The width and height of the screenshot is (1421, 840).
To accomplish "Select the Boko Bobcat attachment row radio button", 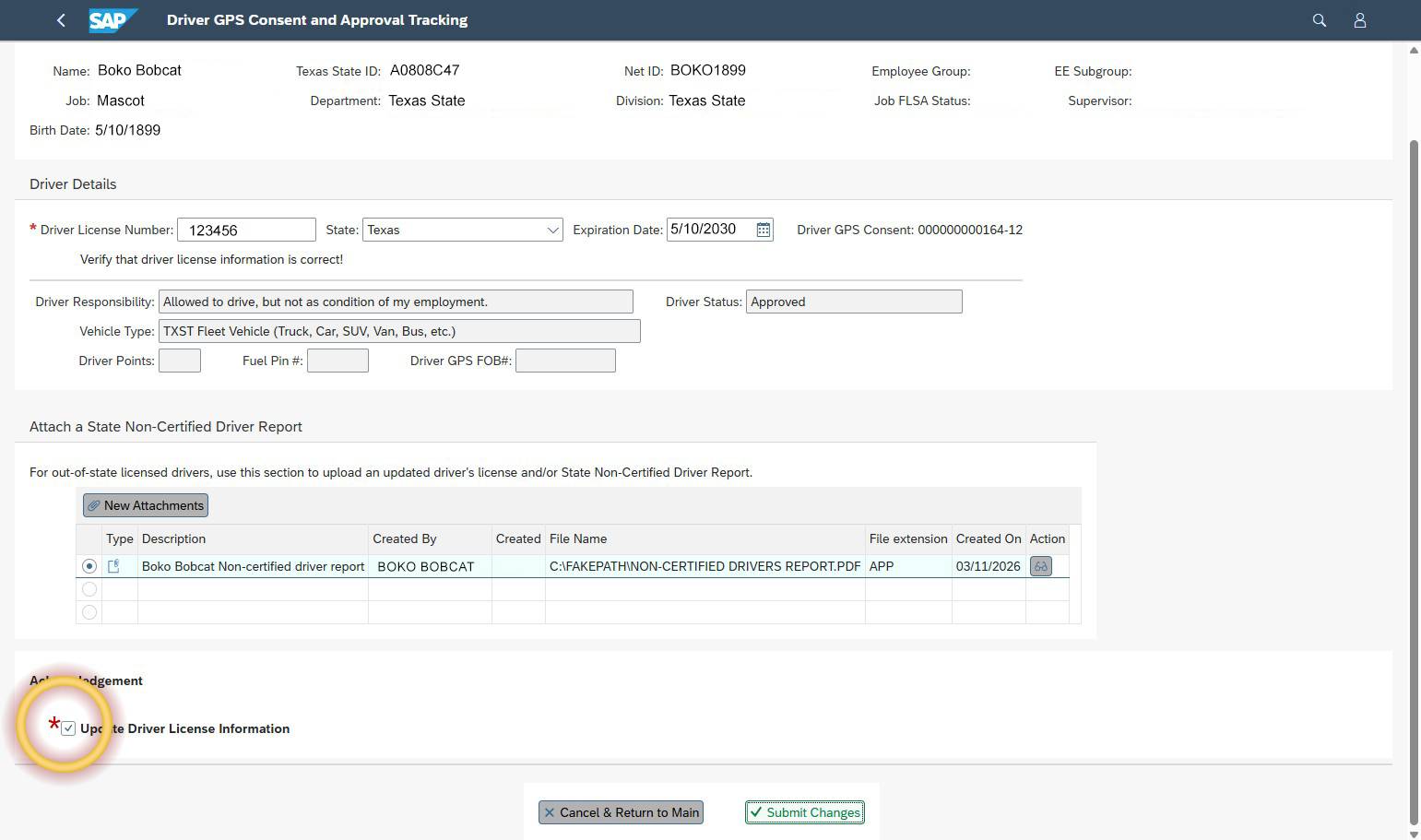I will coord(89,565).
